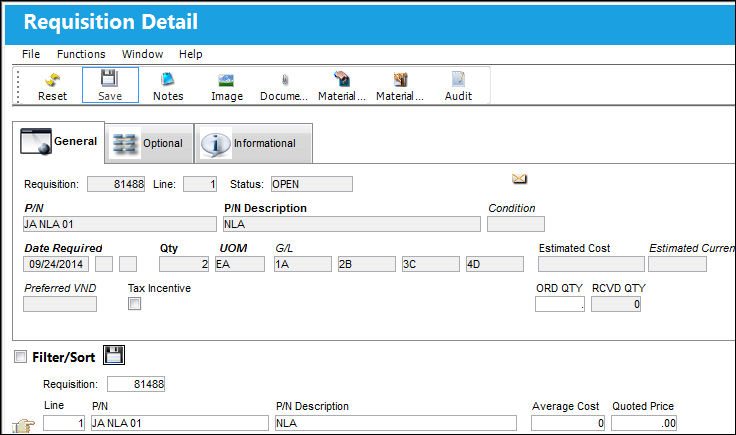The width and height of the screenshot is (736, 435).
Task: Click the P/N field with JA NLA 01
Action: 120,224
